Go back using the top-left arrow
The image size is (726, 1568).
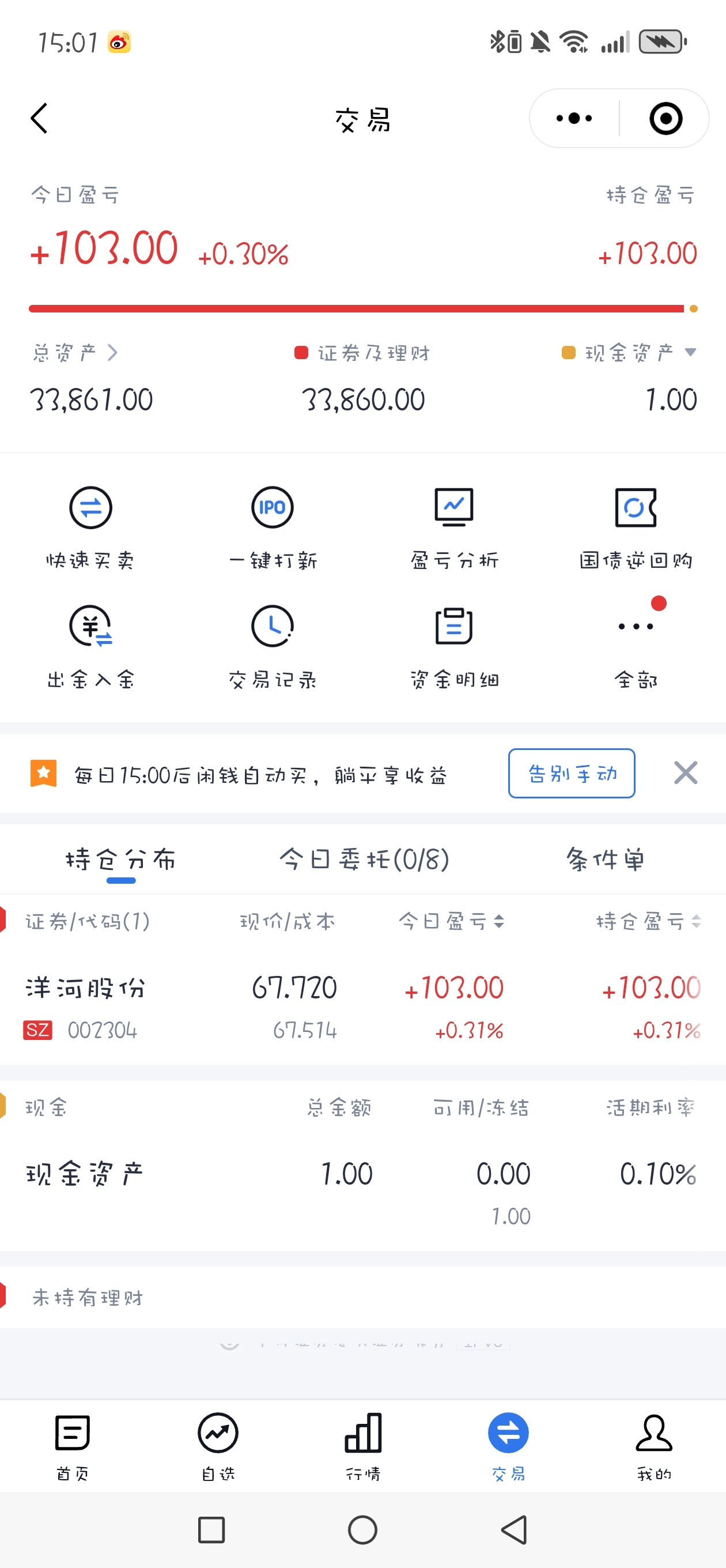pyautogui.click(x=39, y=118)
